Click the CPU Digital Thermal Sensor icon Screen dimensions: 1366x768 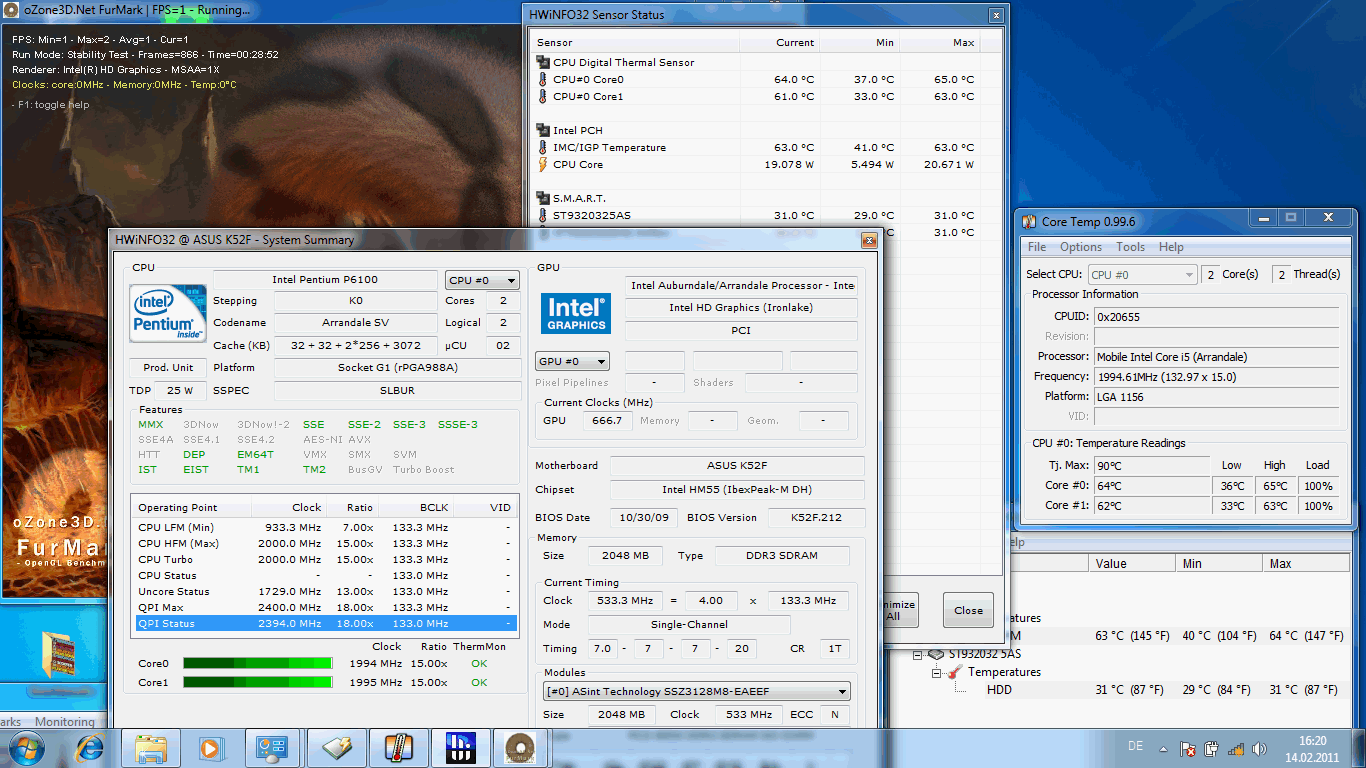coord(543,62)
